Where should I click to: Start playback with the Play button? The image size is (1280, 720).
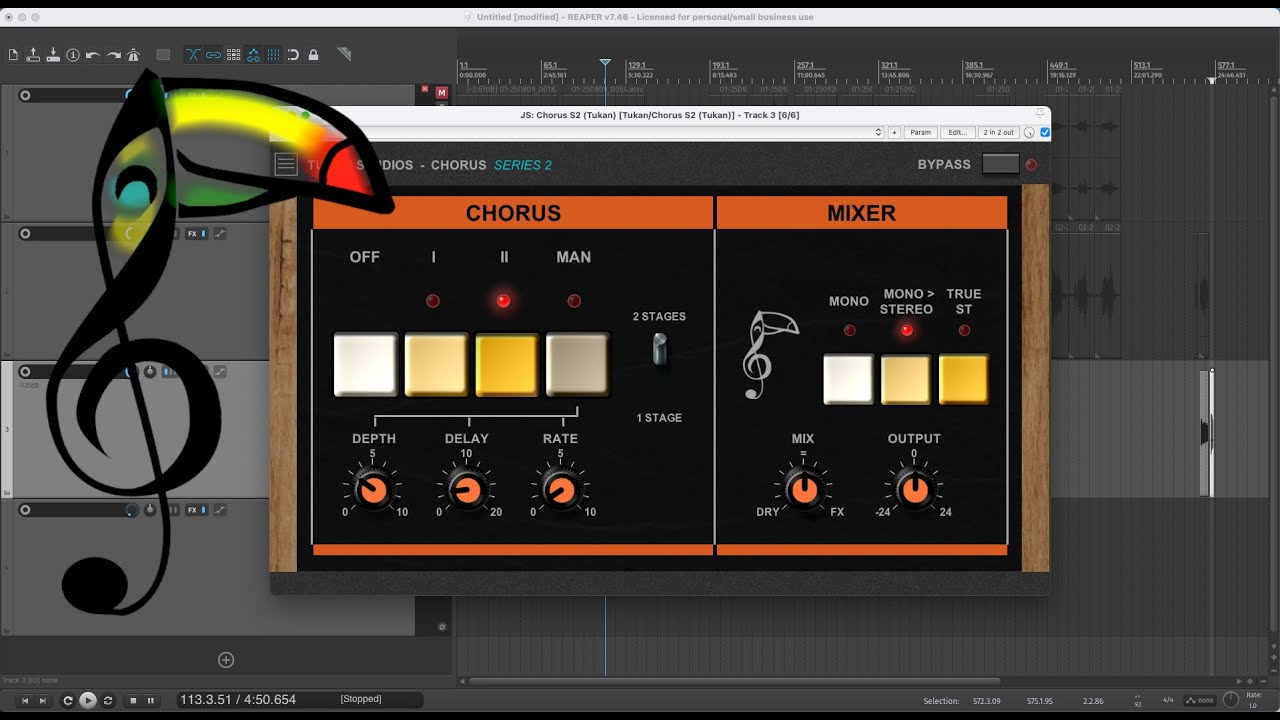(88, 700)
